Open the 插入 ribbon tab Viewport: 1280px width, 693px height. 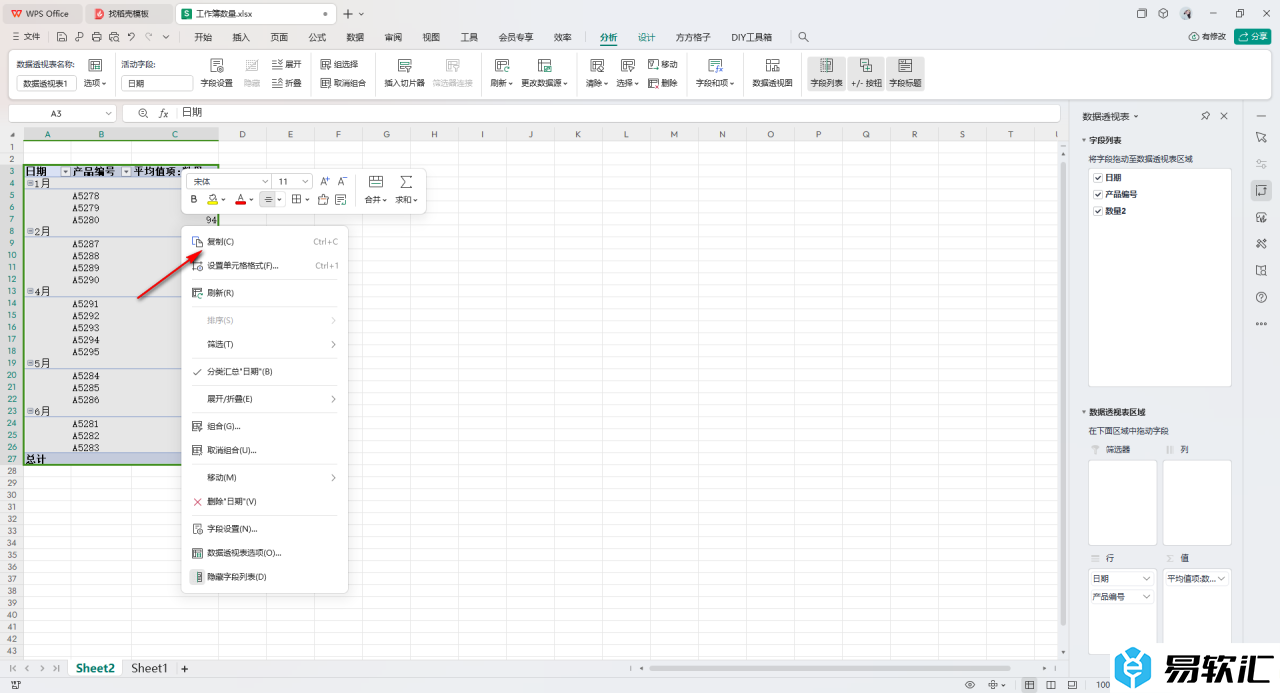tap(241, 37)
